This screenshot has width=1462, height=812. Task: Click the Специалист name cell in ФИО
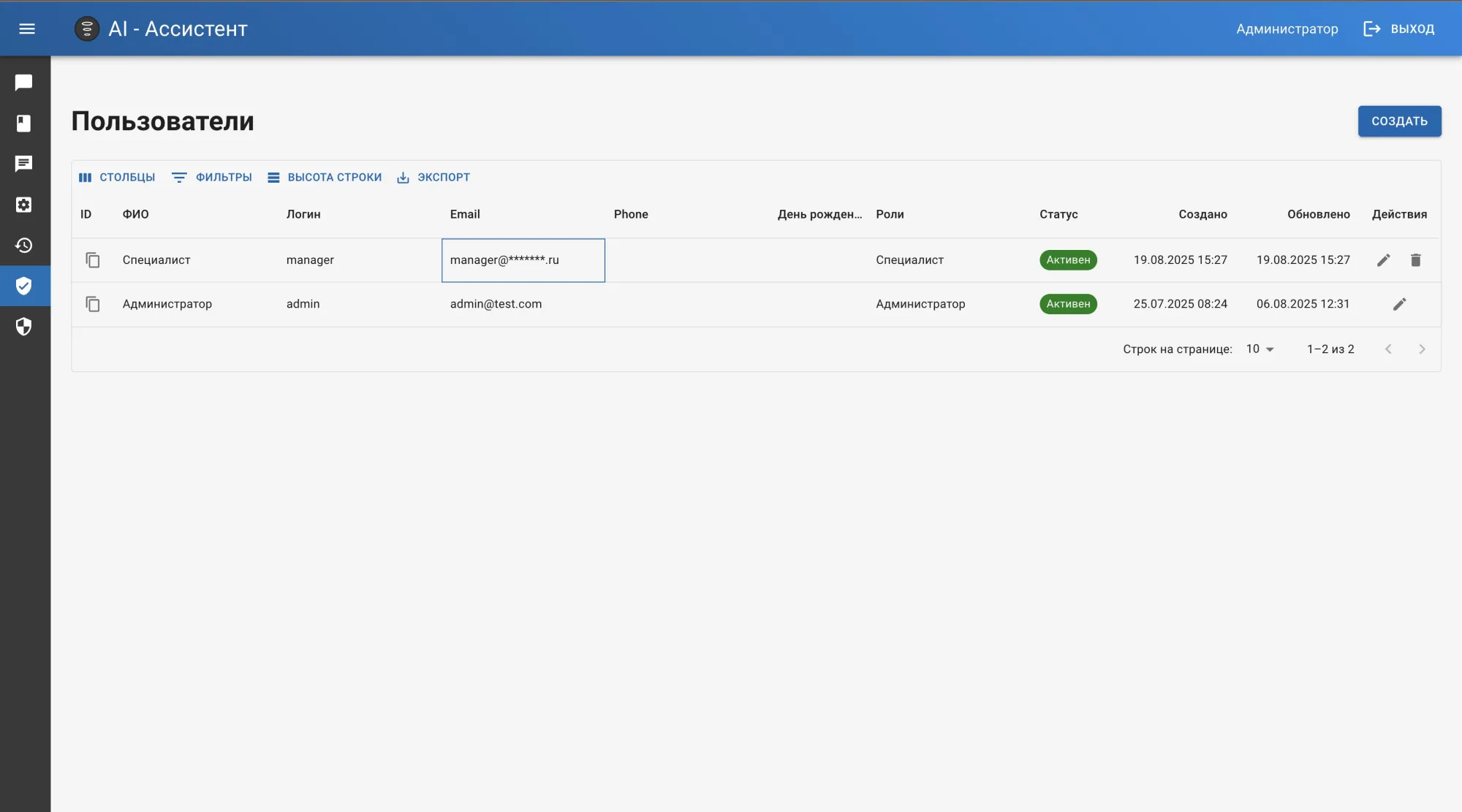coord(196,260)
